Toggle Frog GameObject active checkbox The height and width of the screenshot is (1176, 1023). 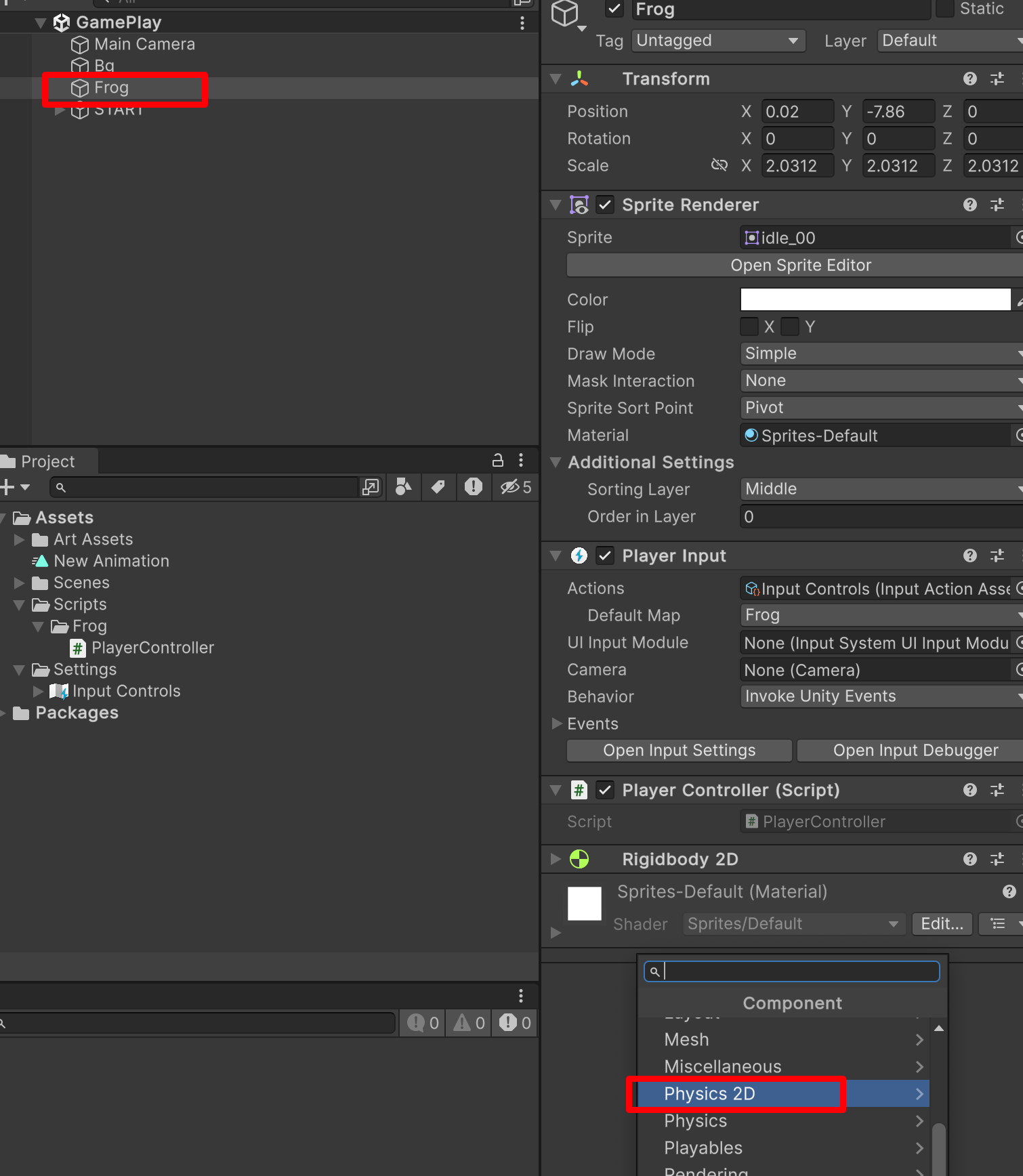pyautogui.click(x=615, y=9)
